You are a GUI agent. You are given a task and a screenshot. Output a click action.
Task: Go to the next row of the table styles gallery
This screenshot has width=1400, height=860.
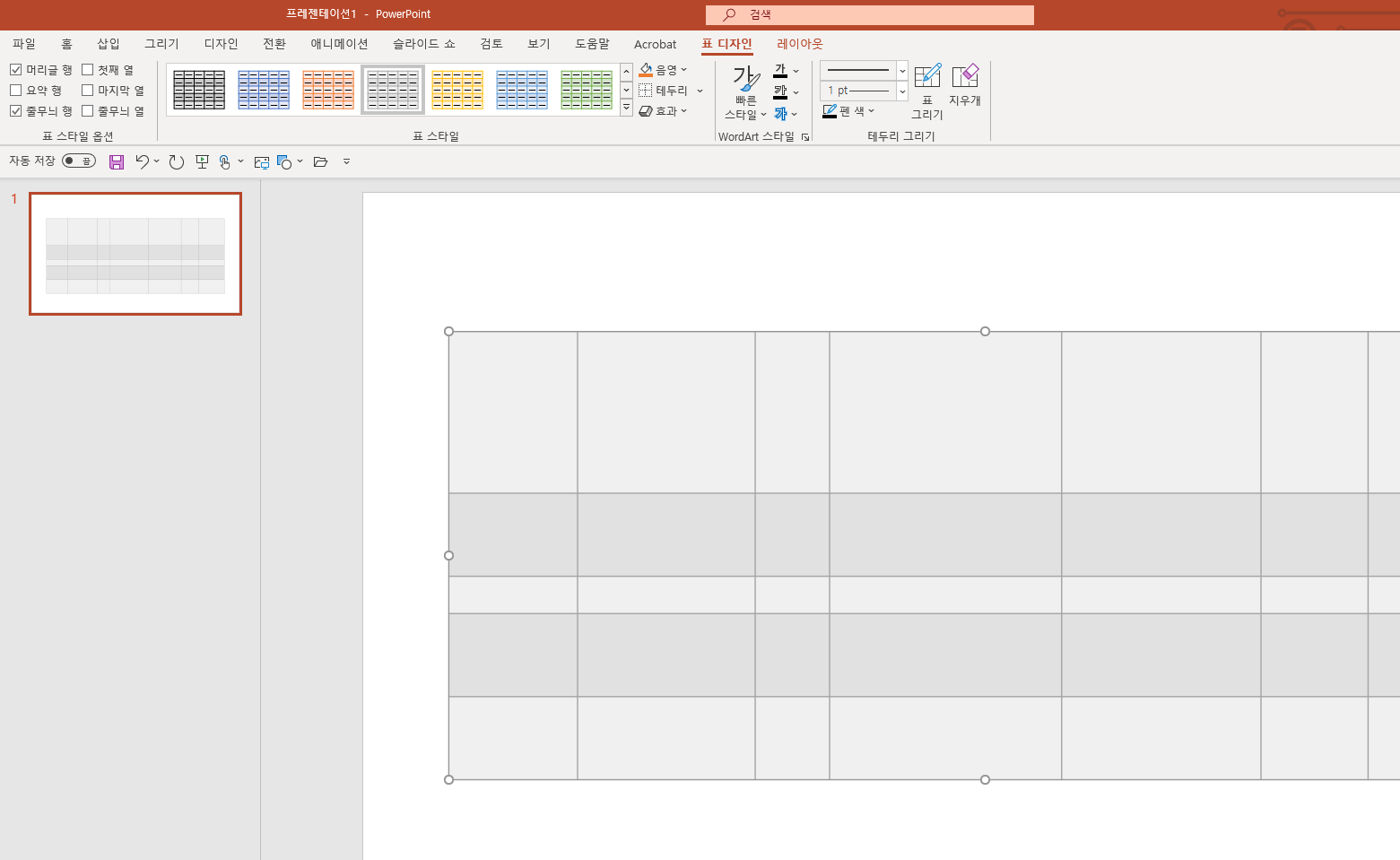coord(626,91)
